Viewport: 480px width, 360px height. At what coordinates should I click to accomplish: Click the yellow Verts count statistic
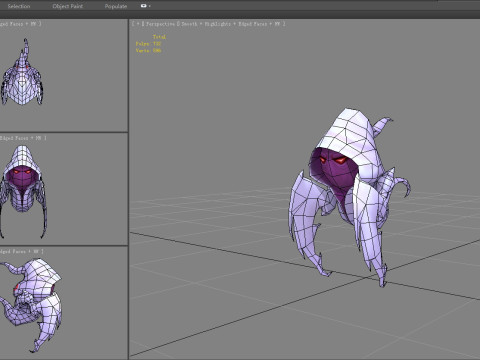[148, 50]
